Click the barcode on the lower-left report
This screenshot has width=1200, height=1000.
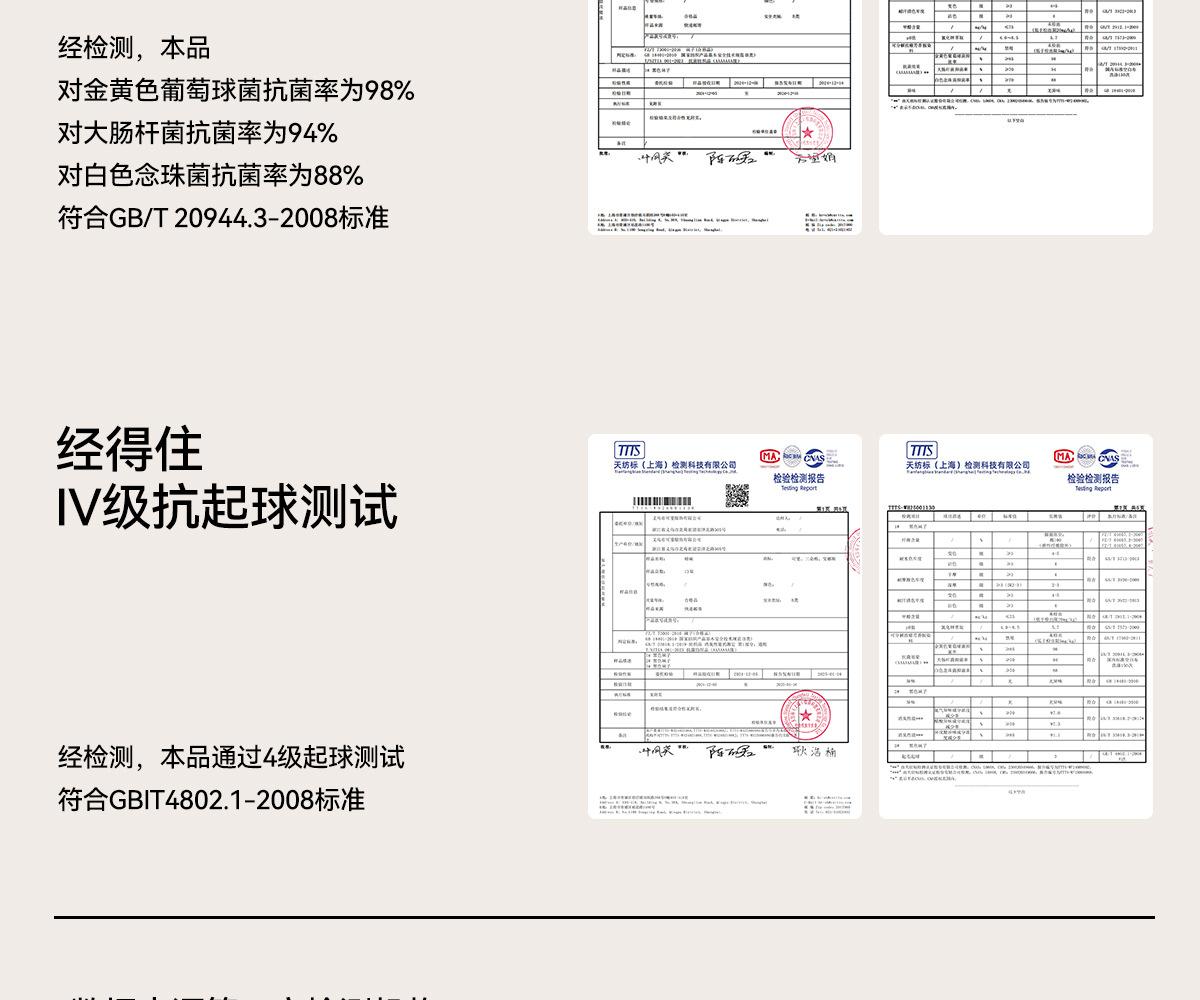click(x=663, y=501)
